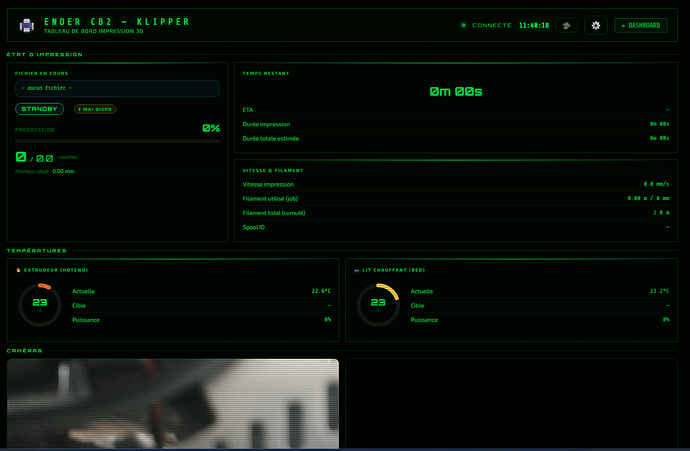This screenshot has width=690, height=451.
Task: Click the hotend 'Cible' target row
Action: pyautogui.click(x=202, y=305)
